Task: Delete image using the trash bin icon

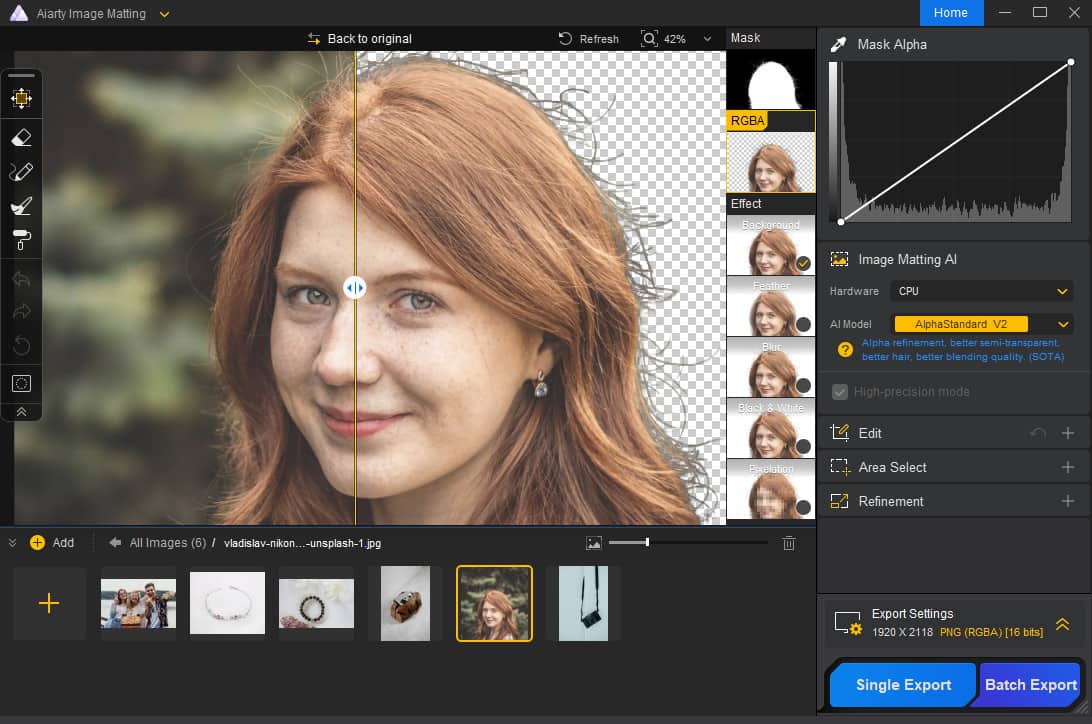Action: (x=789, y=543)
